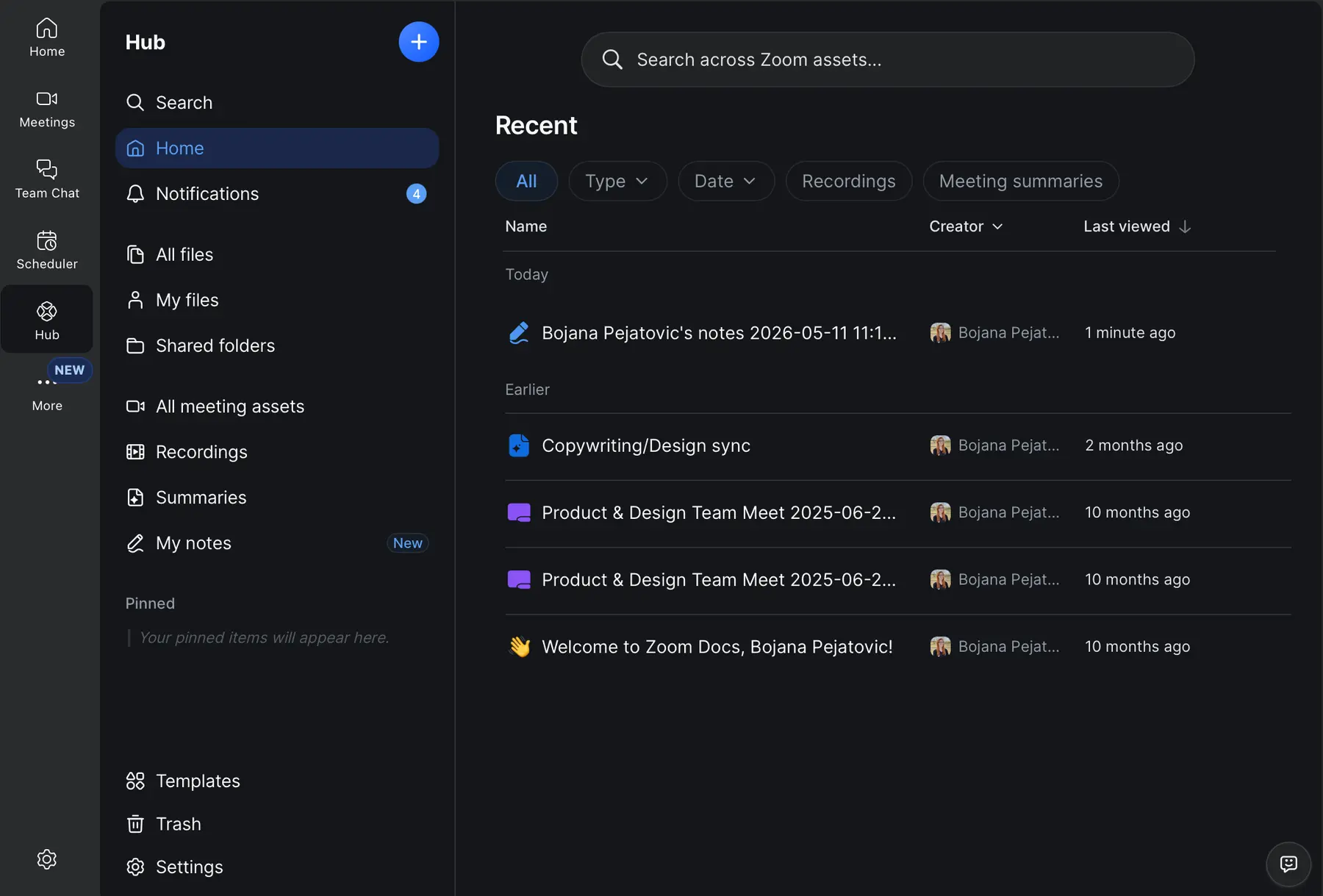1323x896 pixels.
Task: Select Home in the Hub navigation
Action: point(277,148)
